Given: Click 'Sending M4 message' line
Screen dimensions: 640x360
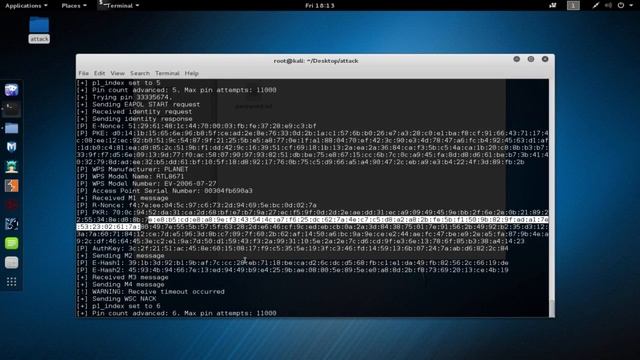Looking at the screenshot, I should click(x=120, y=284).
